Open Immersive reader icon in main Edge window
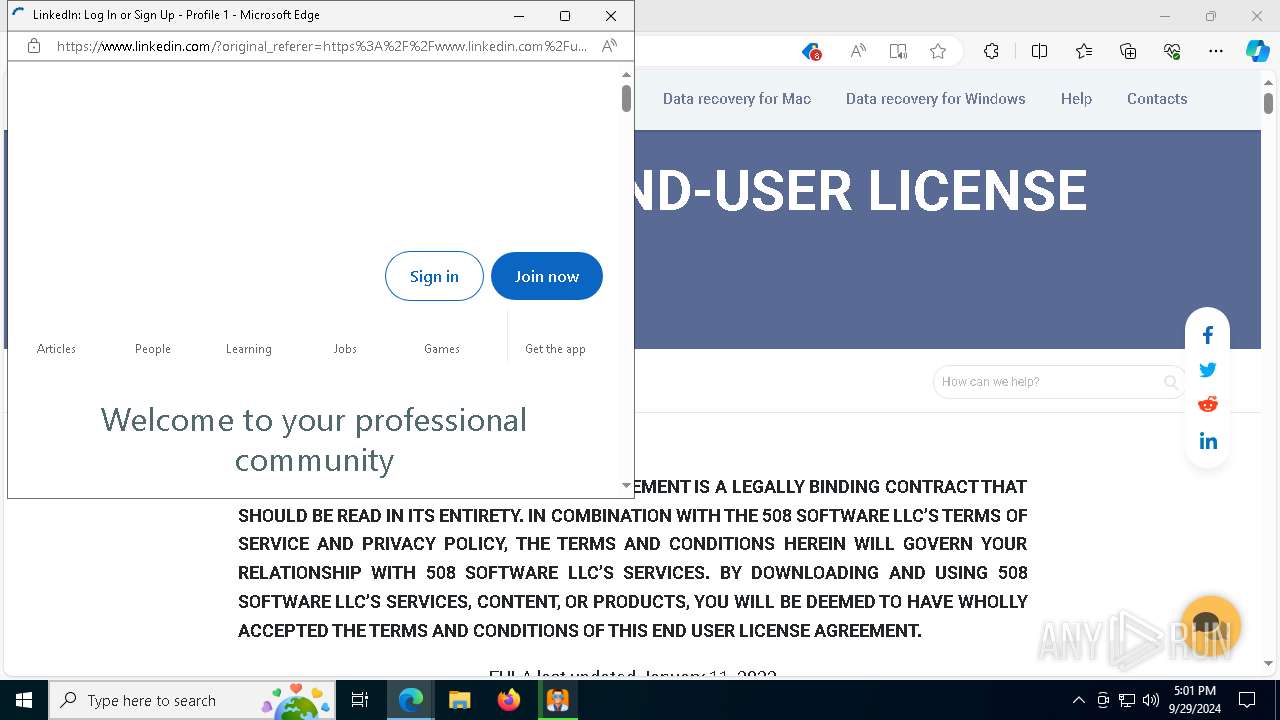This screenshot has width=1280, height=720. pos(898,52)
